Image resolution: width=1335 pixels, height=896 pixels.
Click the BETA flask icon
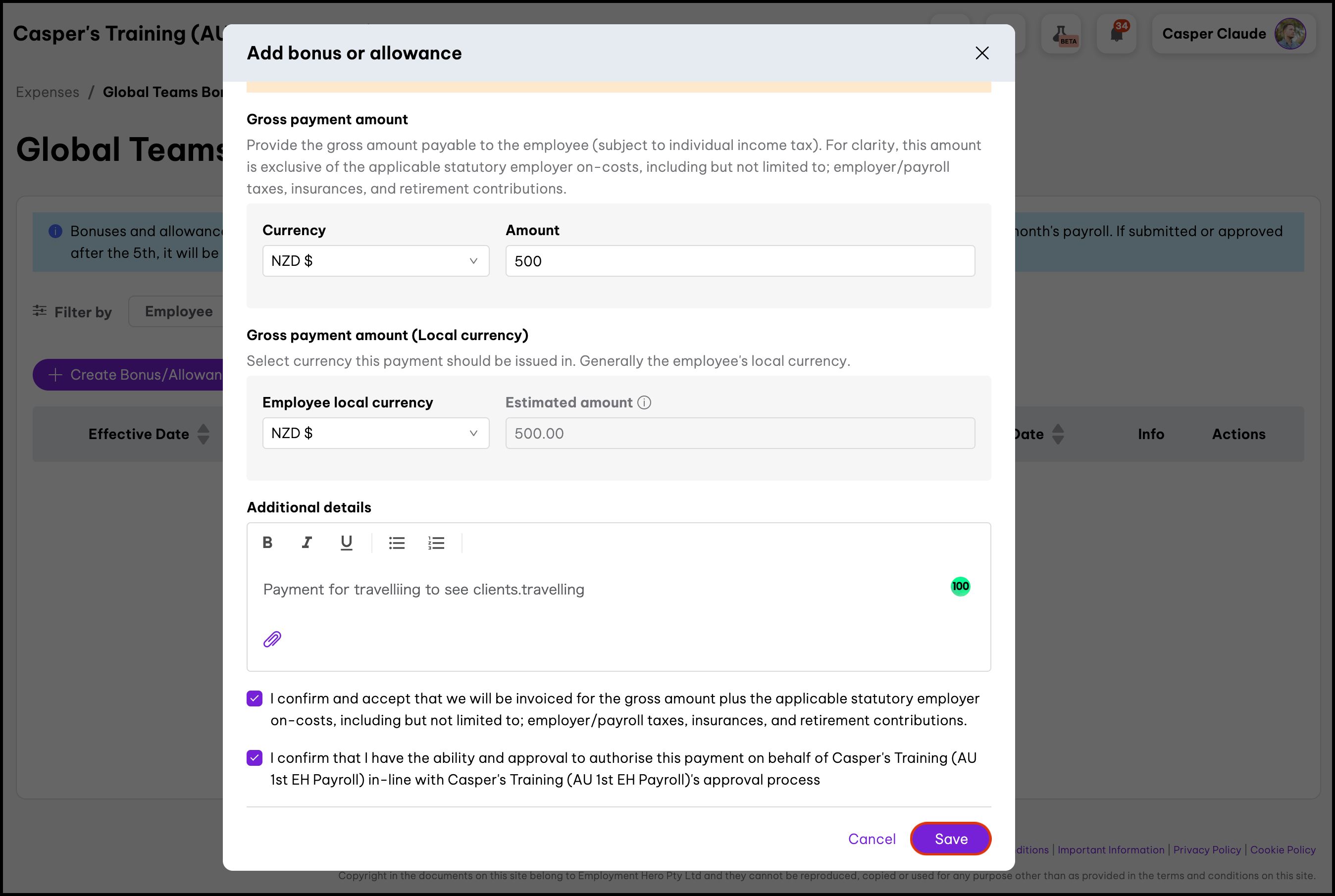1061,34
